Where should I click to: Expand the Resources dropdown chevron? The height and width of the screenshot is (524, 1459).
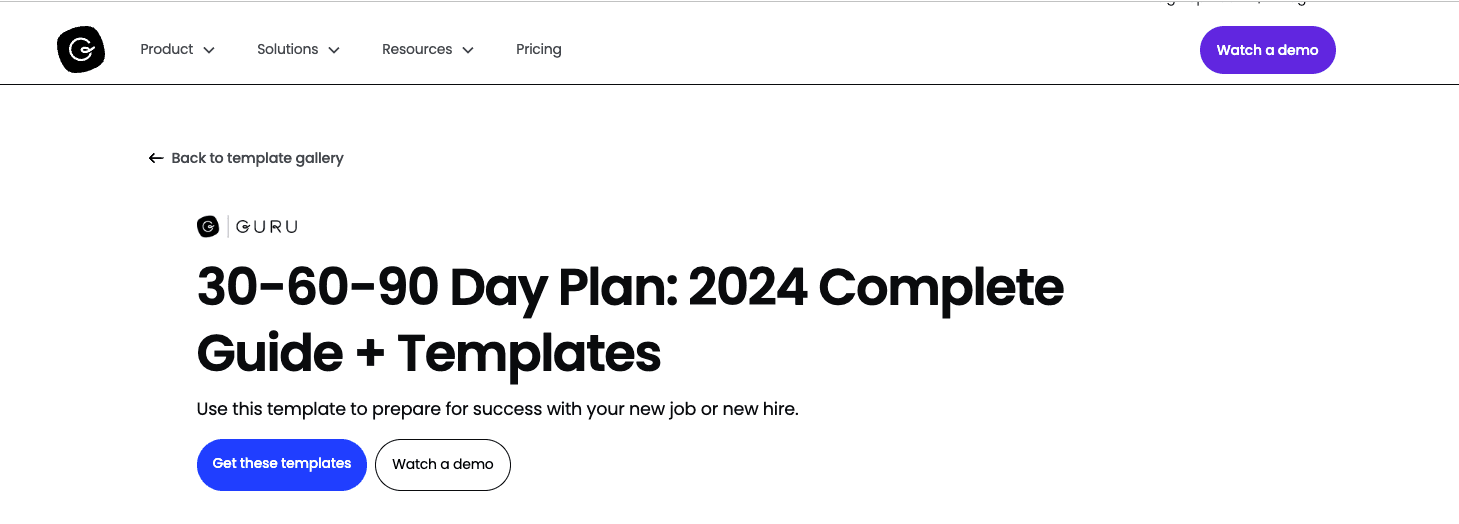tap(468, 50)
